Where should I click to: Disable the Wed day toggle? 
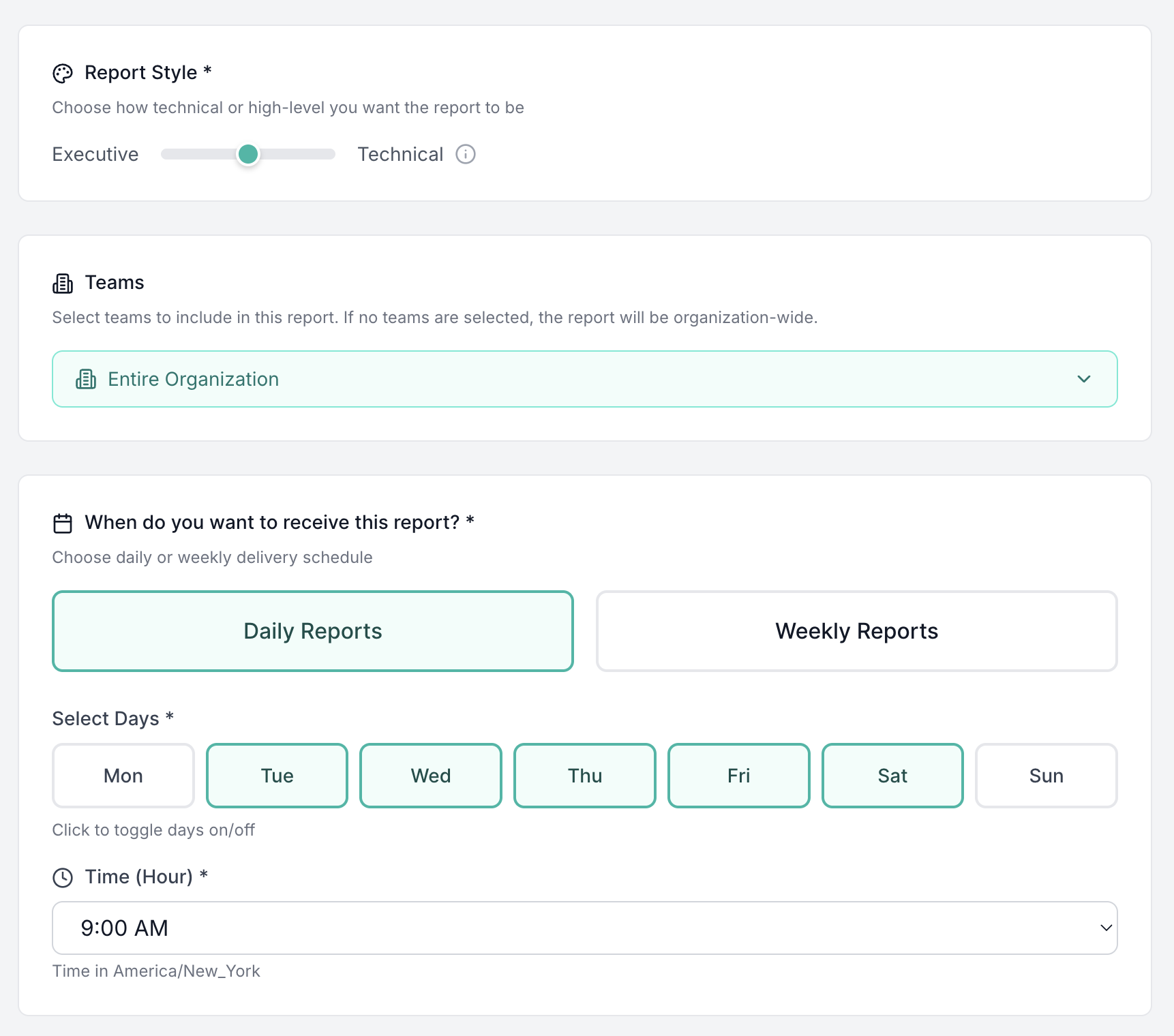[x=430, y=776]
